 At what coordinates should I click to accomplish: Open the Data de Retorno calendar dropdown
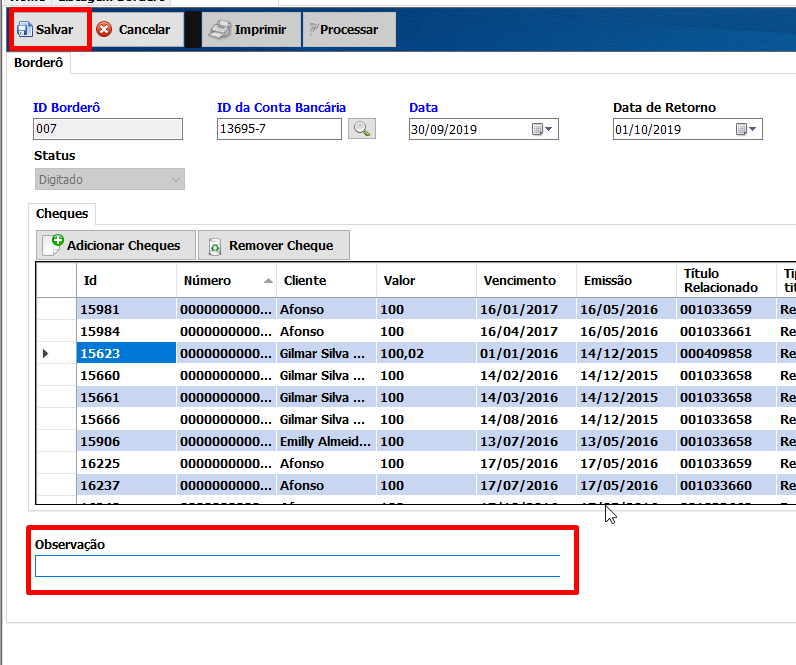pos(748,129)
